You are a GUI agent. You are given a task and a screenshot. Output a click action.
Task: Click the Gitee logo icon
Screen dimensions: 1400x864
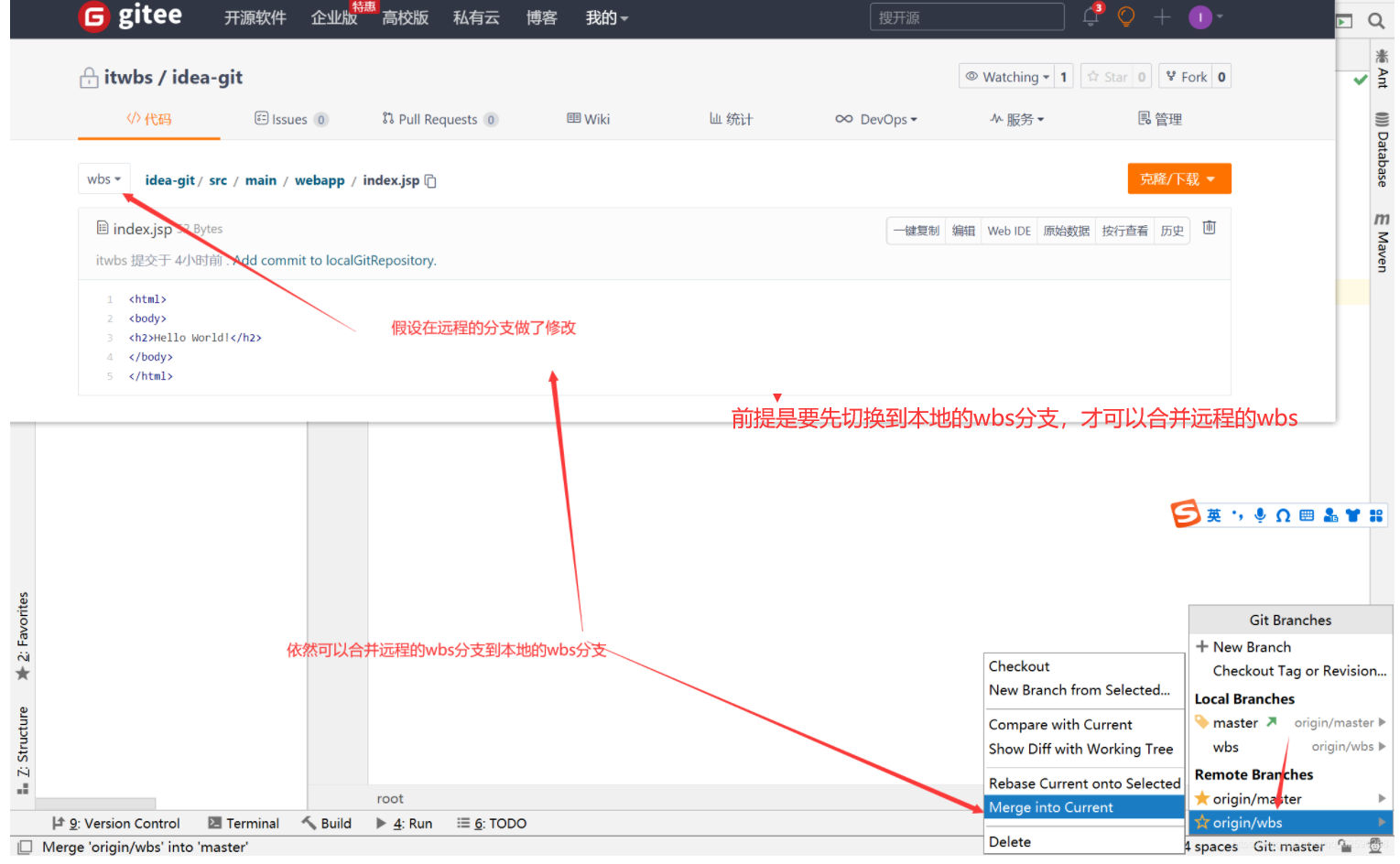point(93,16)
